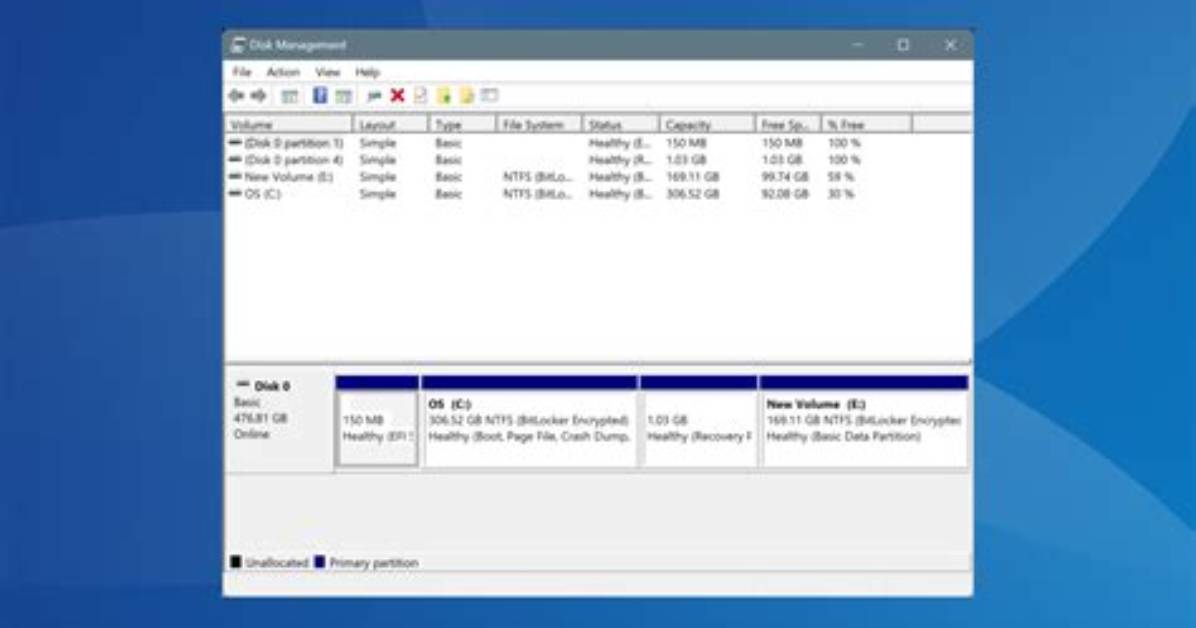Image resolution: width=1196 pixels, height=628 pixels.
Task: Click the last toolbar icon for view settings
Action: pyautogui.click(x=490, y=95)
